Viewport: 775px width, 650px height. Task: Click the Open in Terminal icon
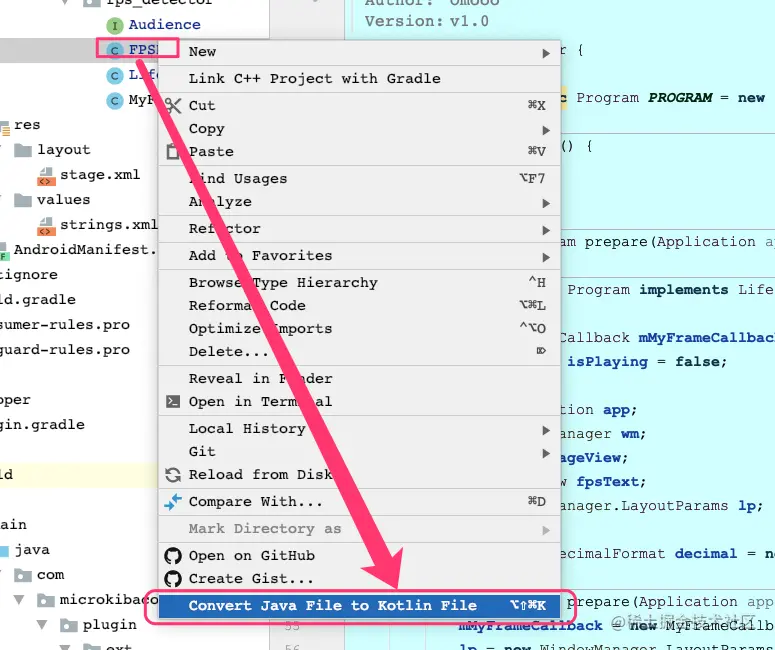click(172, 401)
